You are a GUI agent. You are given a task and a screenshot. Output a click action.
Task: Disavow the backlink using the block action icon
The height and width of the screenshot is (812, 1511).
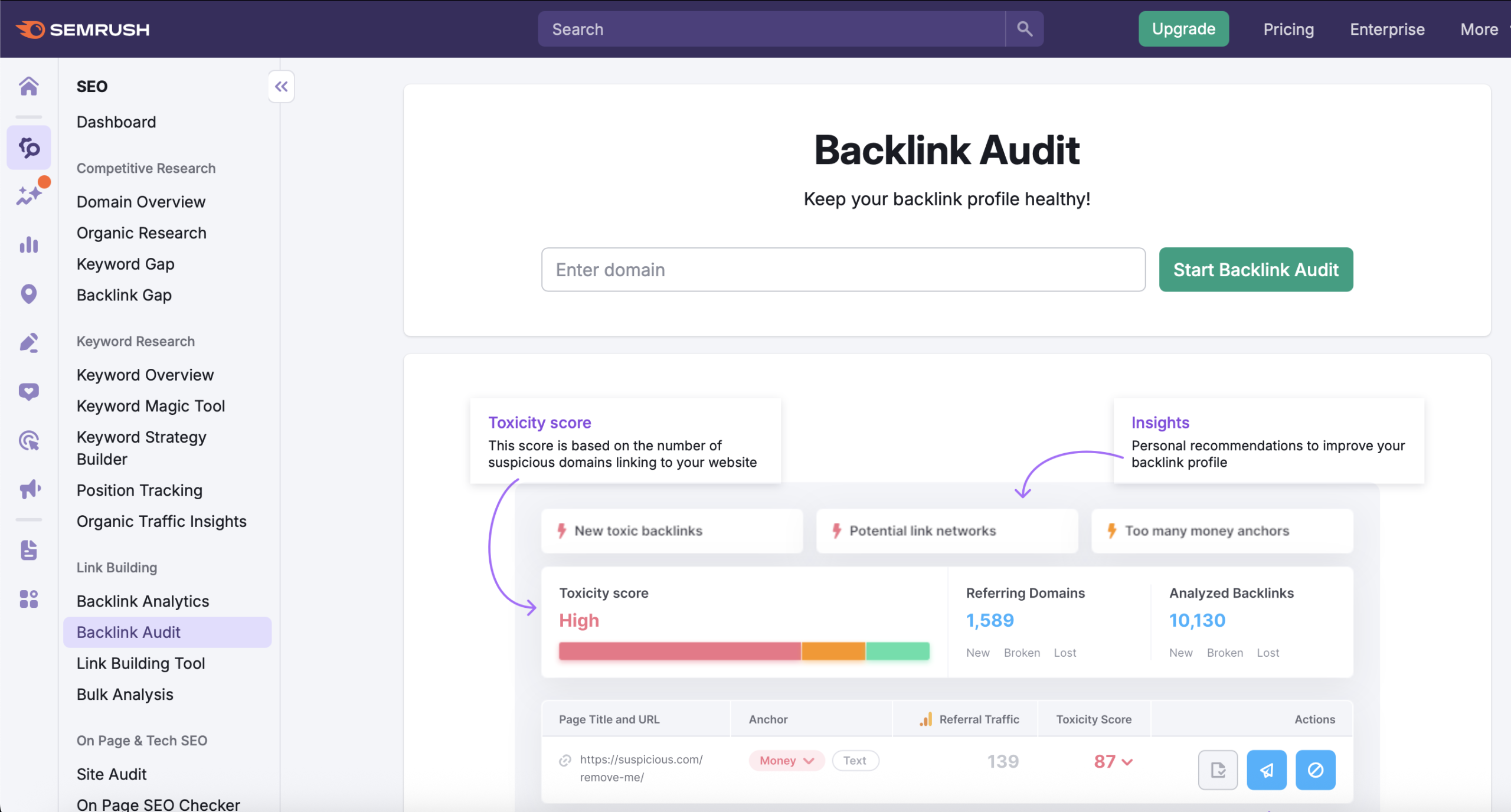1314,770
